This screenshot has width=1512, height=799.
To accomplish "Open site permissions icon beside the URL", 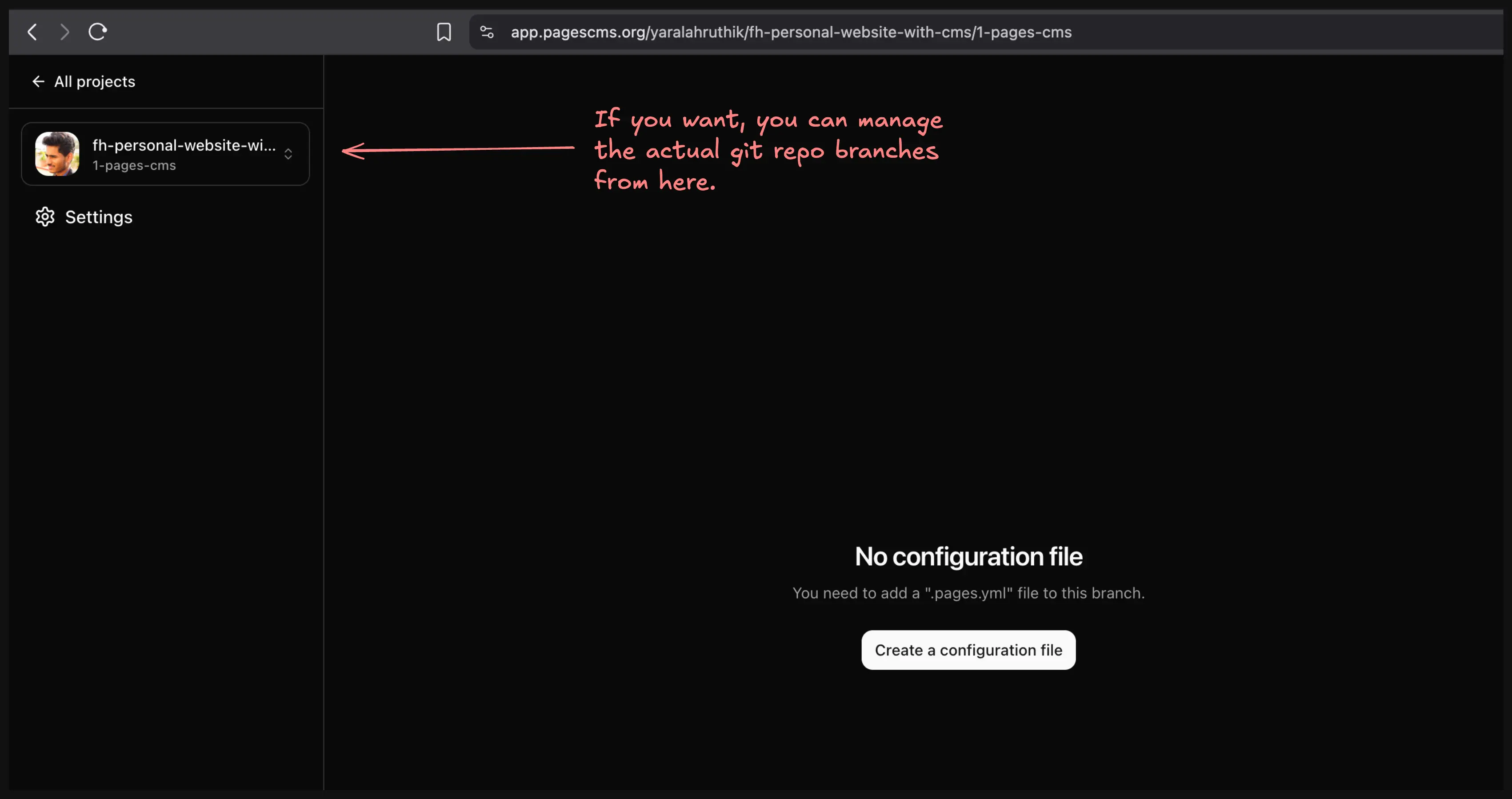I will coord(487,32).
